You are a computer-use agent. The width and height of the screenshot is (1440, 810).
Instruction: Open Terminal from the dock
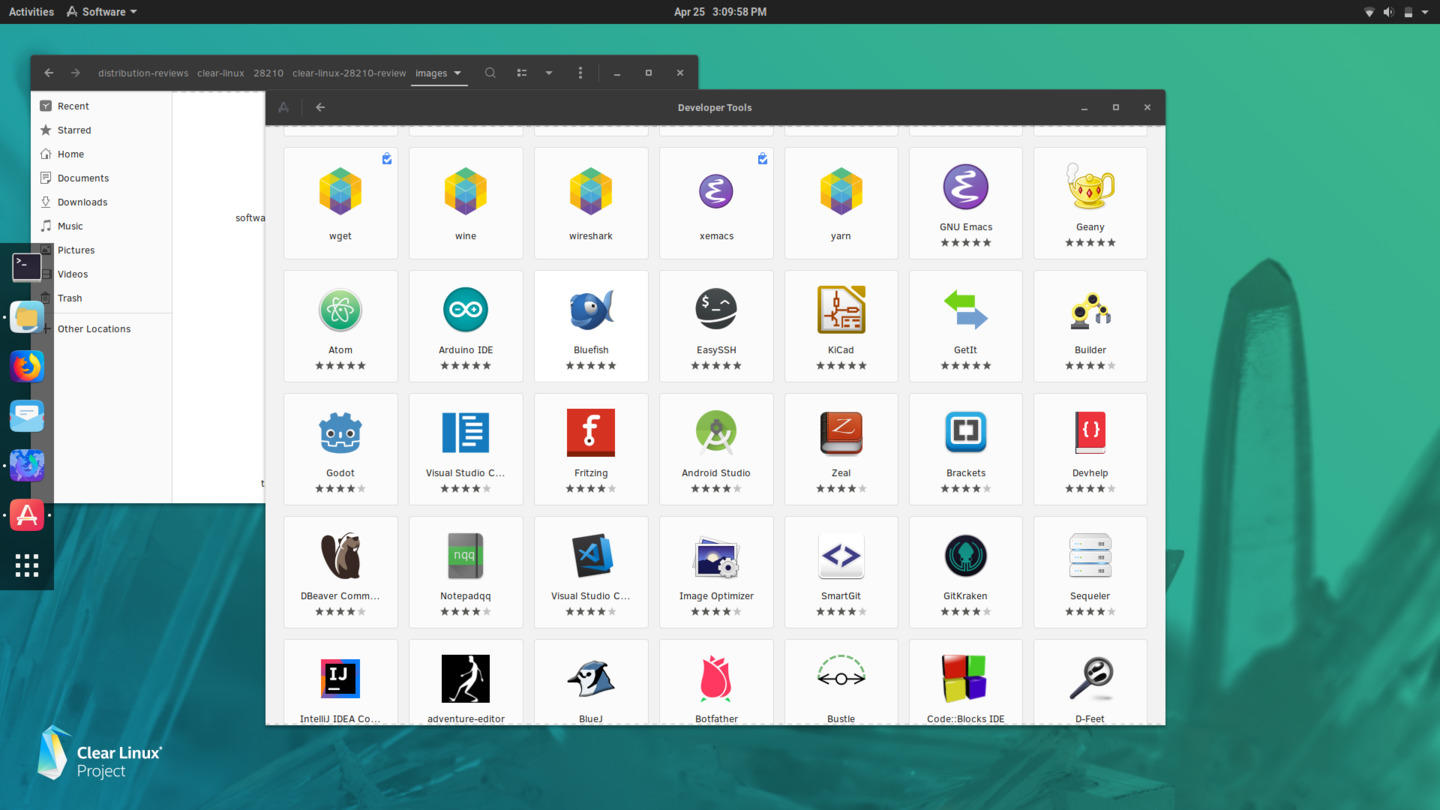pyautogui.click(x=27, y=267)
